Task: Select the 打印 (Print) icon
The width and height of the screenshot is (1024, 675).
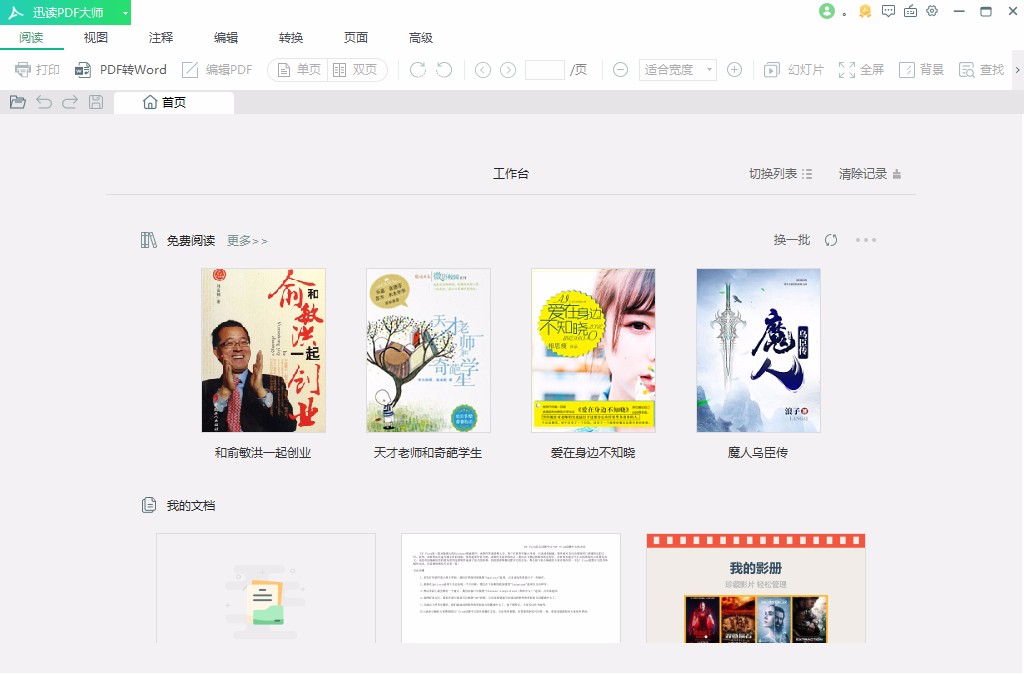Action: click(x=37, y=70)
